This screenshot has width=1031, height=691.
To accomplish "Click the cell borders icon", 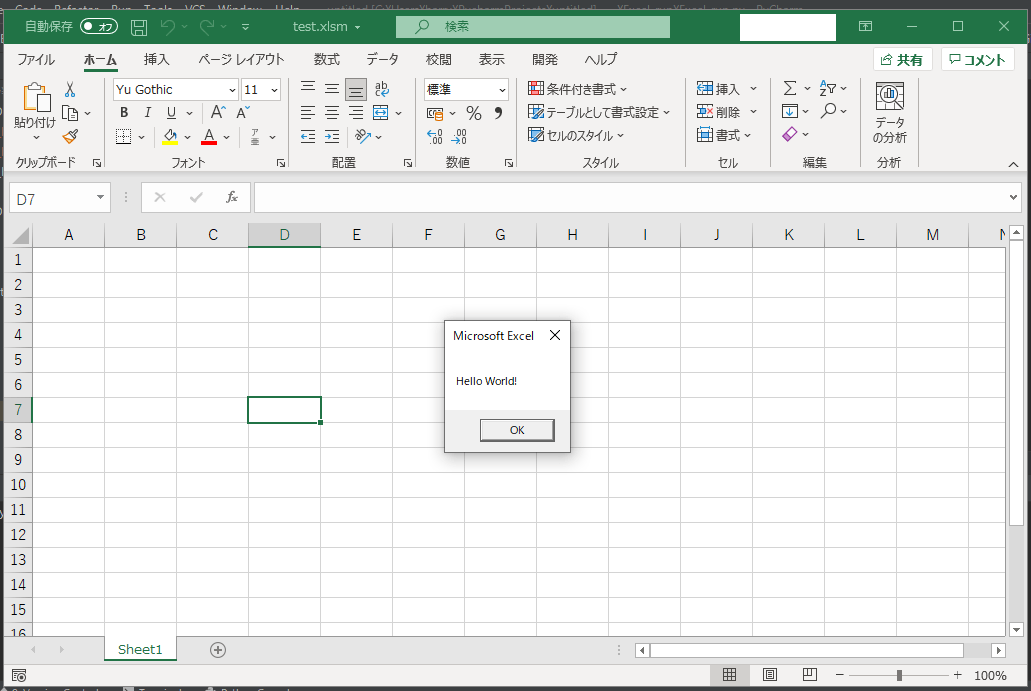I will pyautogui.click(x=124, y=137).
